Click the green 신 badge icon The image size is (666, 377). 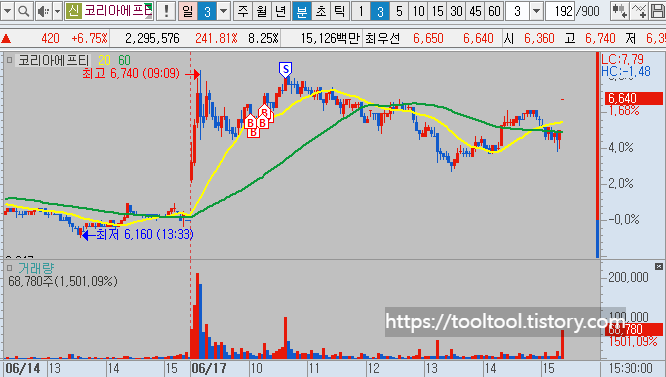[73, 11]
